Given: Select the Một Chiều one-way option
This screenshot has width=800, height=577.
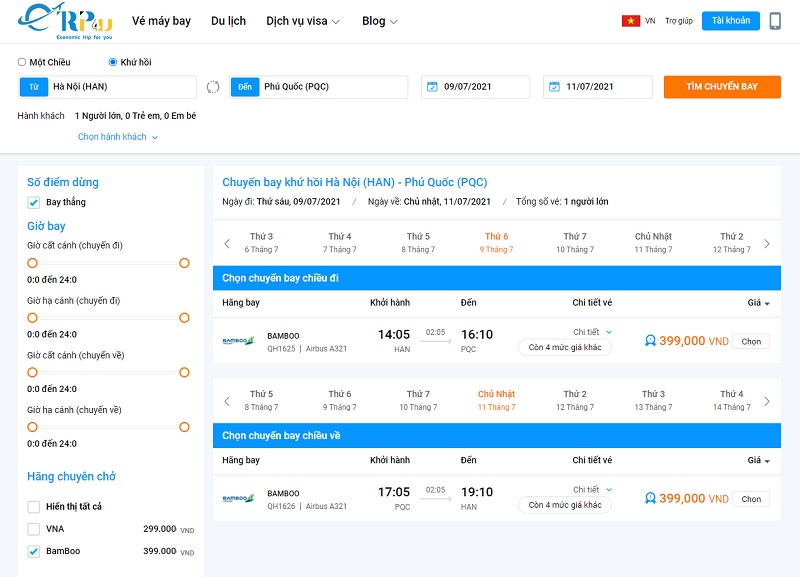Looking at the screenshot, I should [x=23, y=62].
